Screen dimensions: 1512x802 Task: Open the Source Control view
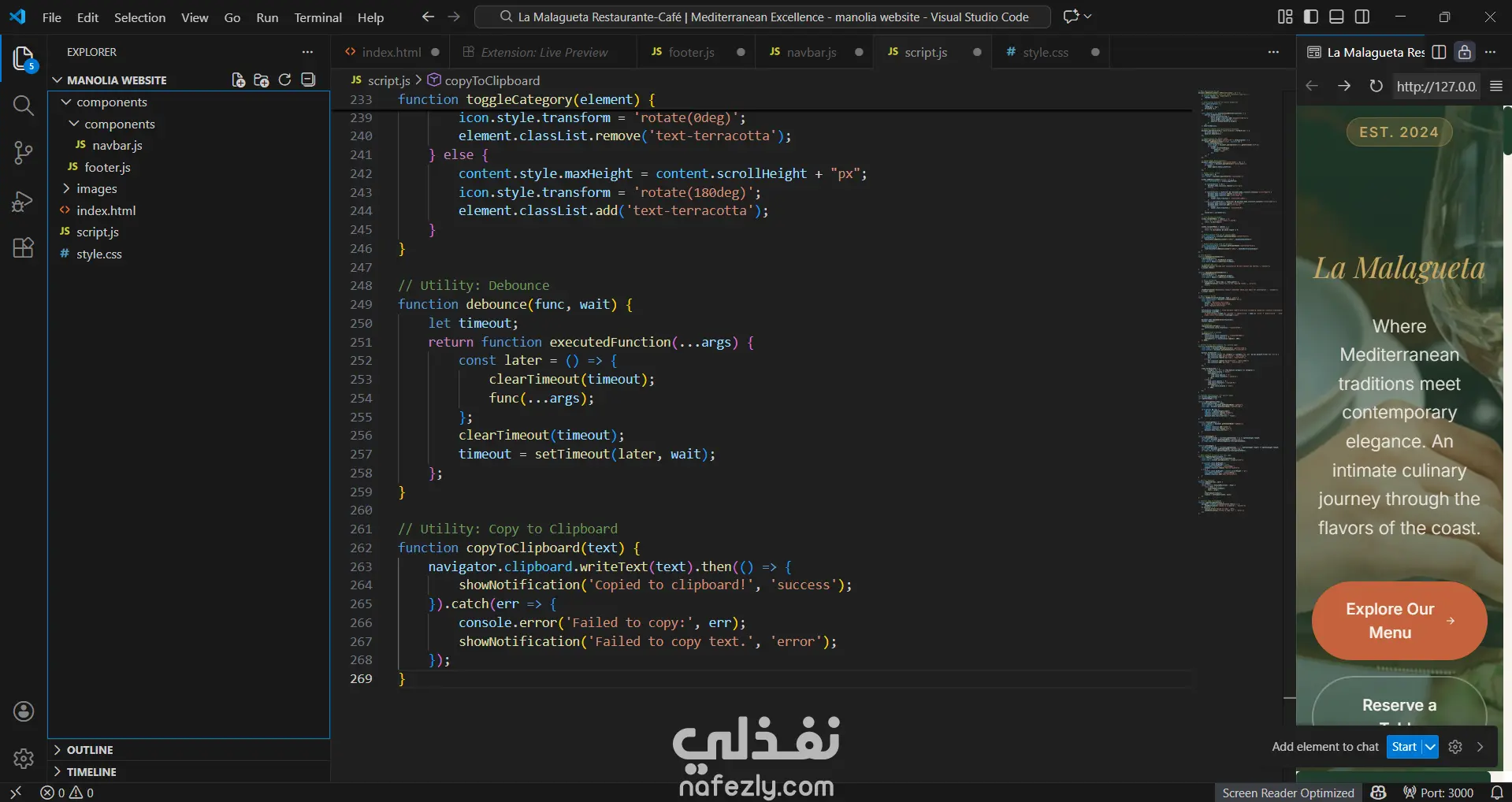pyautogui.click(x=24, y=153)
